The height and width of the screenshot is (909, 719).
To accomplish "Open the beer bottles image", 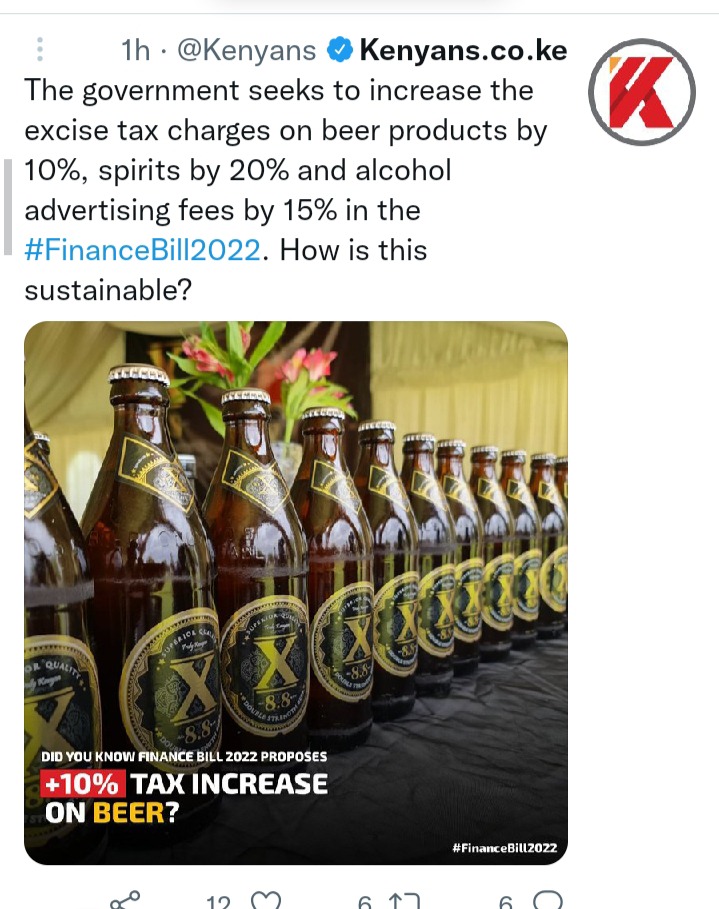I will (x=296, y=592).
